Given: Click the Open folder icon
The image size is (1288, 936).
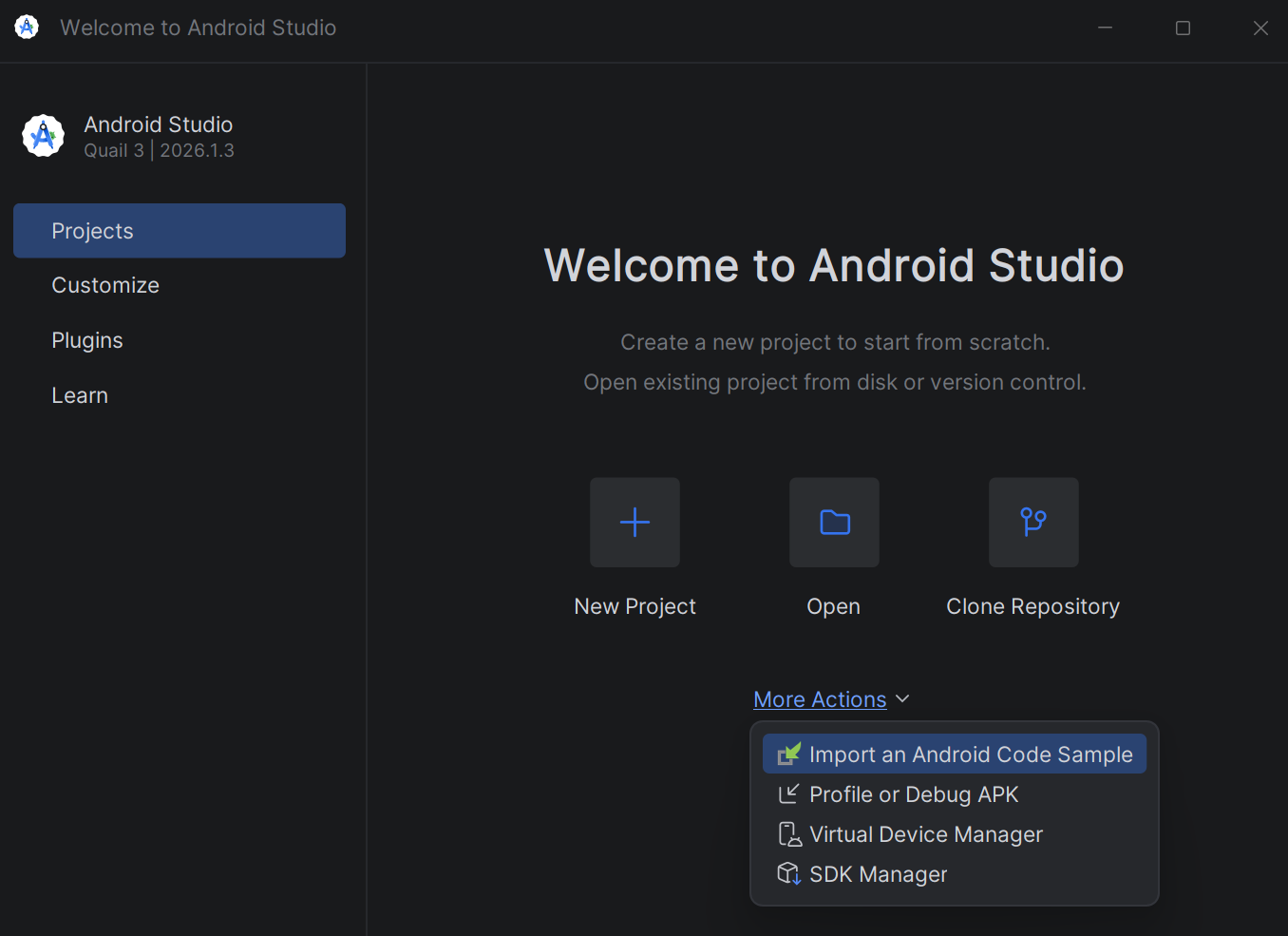Looking at the screenshot, I should (x=834, y=522).
